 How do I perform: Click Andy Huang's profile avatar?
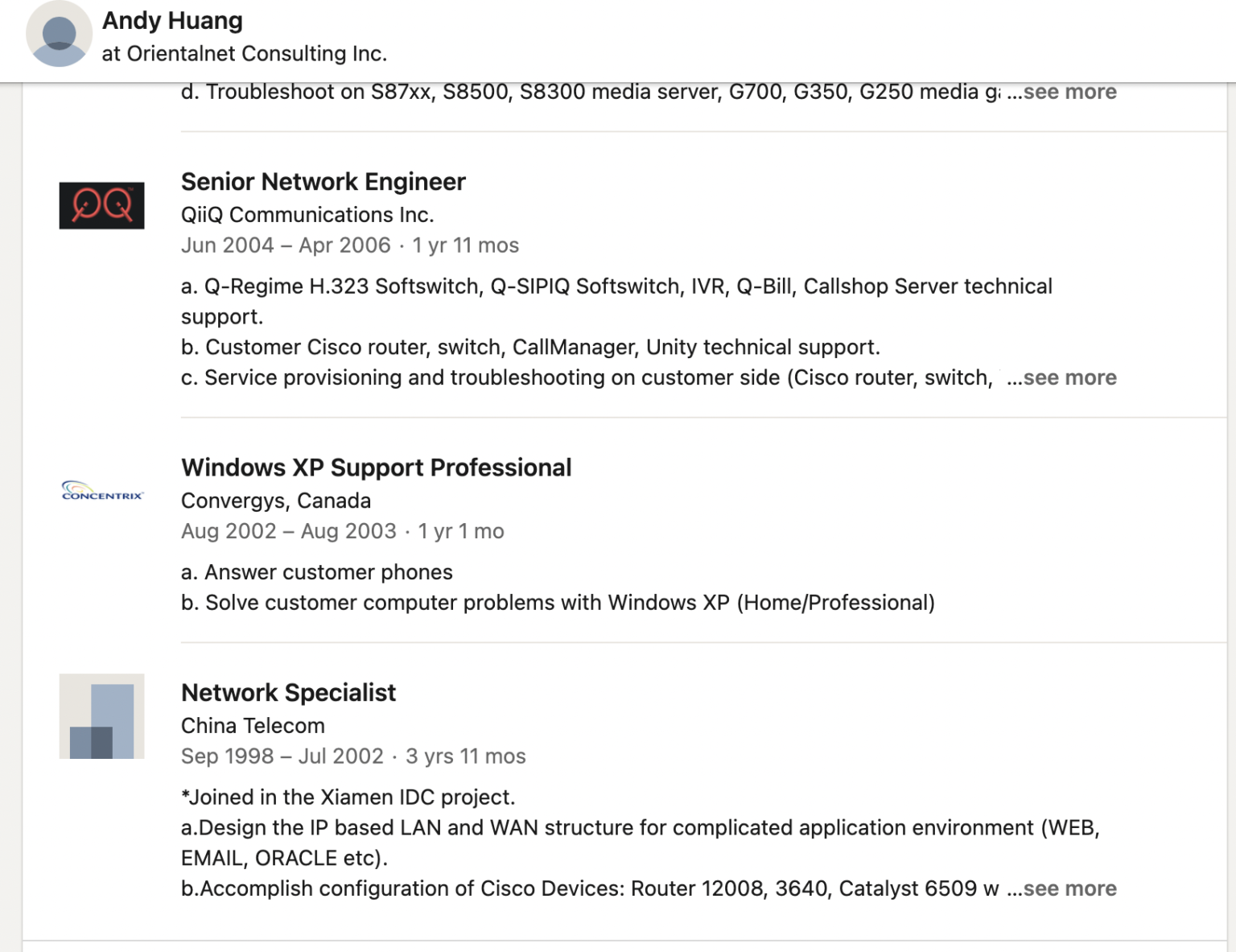pyautogui.click(x=59, y=34)
